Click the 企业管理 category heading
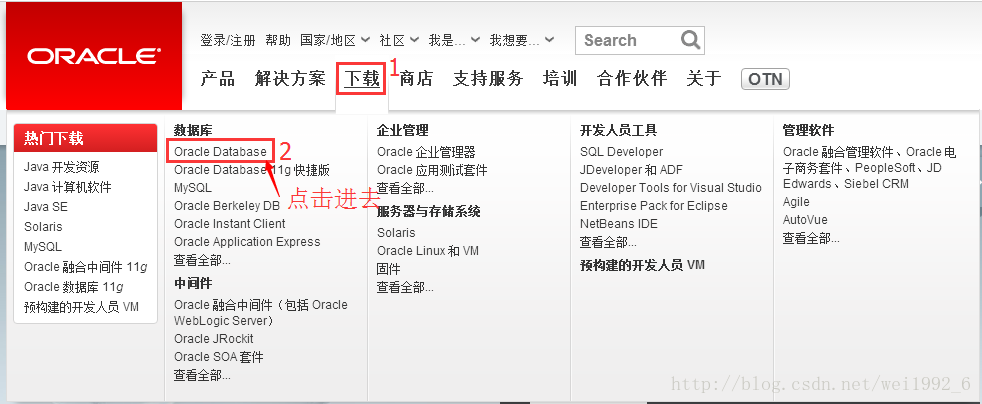Screen dimensions: 982x404 [403, 130]
